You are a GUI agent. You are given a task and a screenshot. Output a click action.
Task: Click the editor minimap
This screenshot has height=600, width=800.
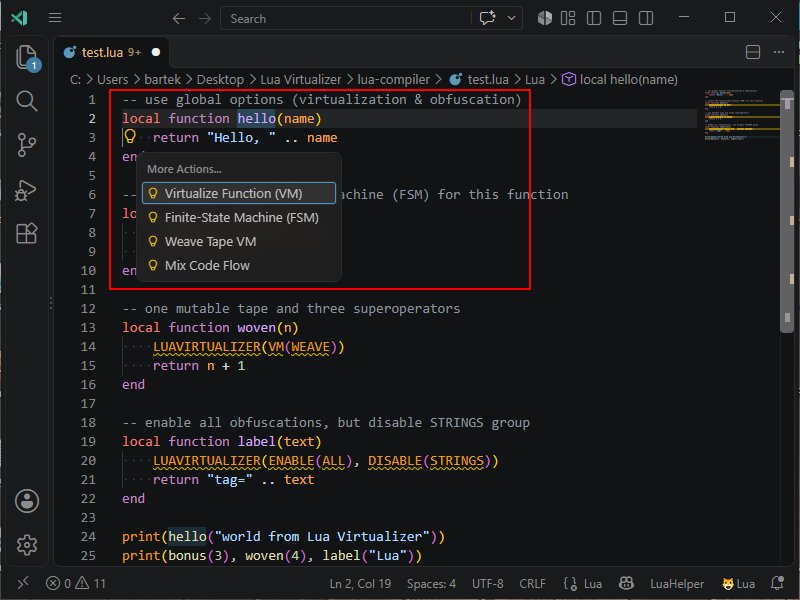[x=742, y=115]
